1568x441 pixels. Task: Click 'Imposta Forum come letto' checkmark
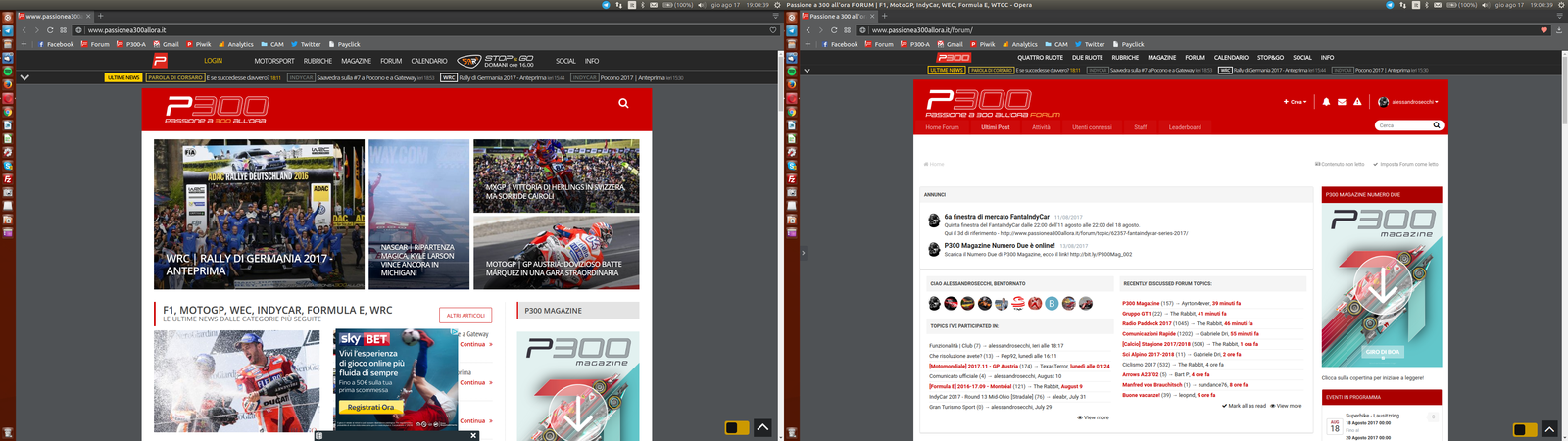(1405, 165)
